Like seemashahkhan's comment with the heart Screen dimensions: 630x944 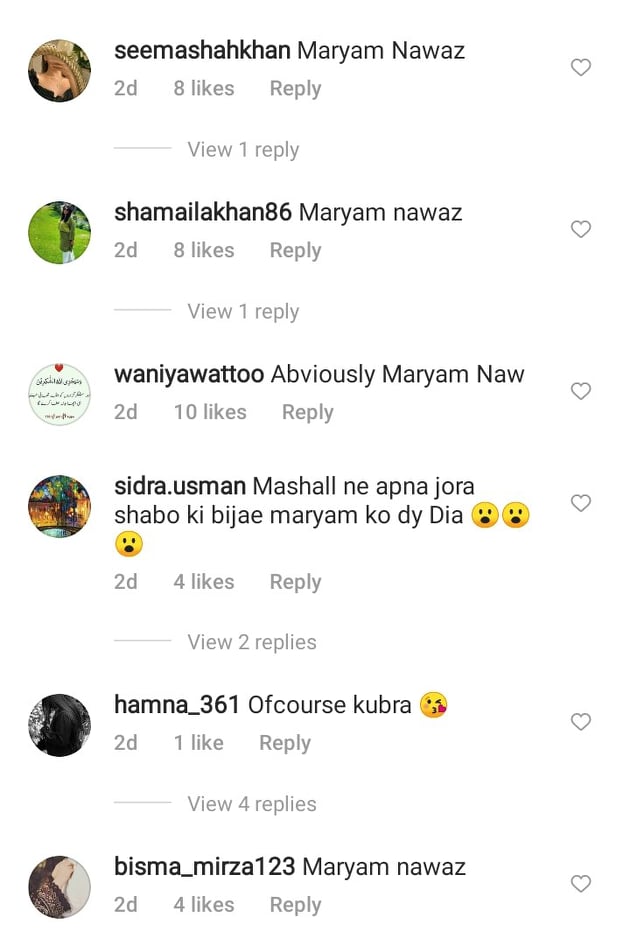coord(581,67)
